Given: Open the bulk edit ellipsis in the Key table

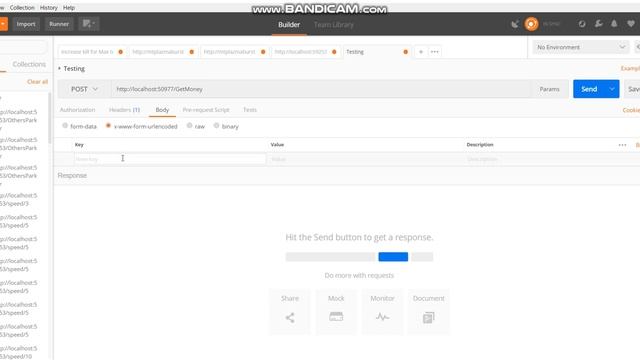Looking at the screenshot, I should (x=622, y=145).
